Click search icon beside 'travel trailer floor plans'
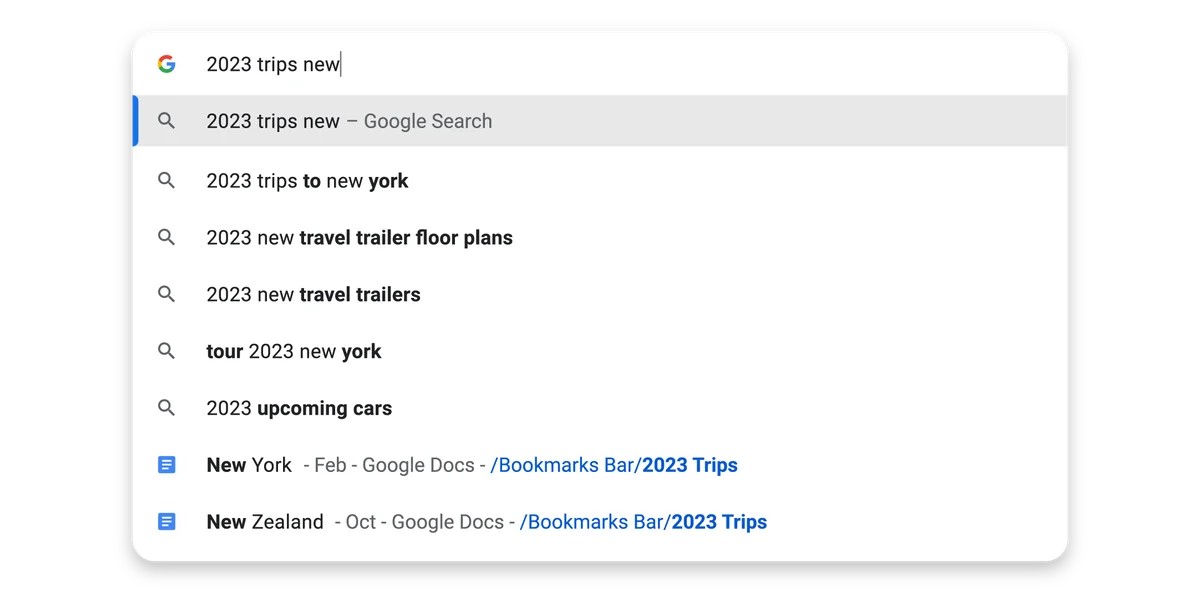1200x594 pixels. pyautogui.click(x=167, y=238)
